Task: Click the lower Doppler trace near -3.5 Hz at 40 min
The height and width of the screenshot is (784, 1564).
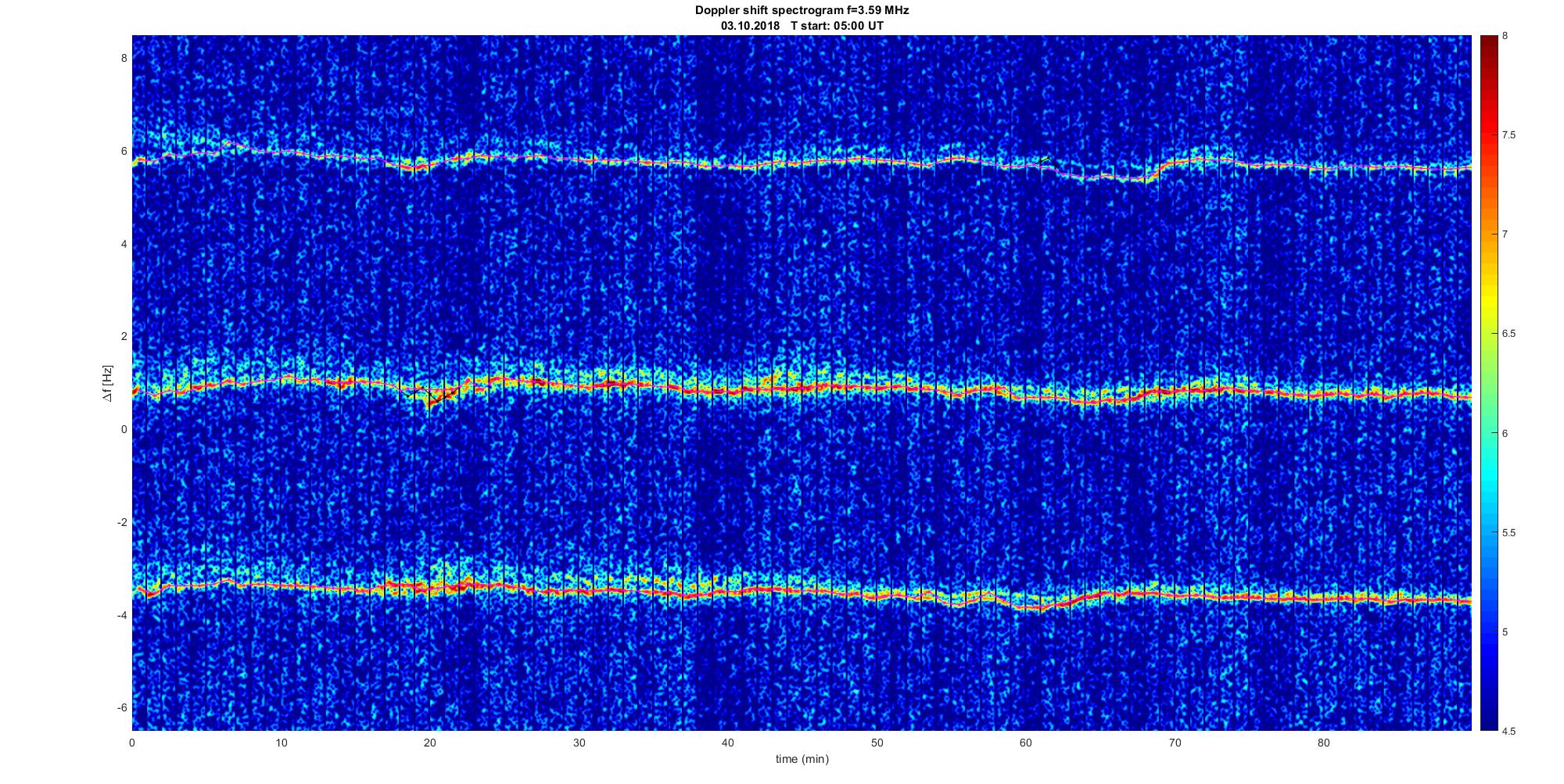Action: pyautogui.click(x=728, y=593)
